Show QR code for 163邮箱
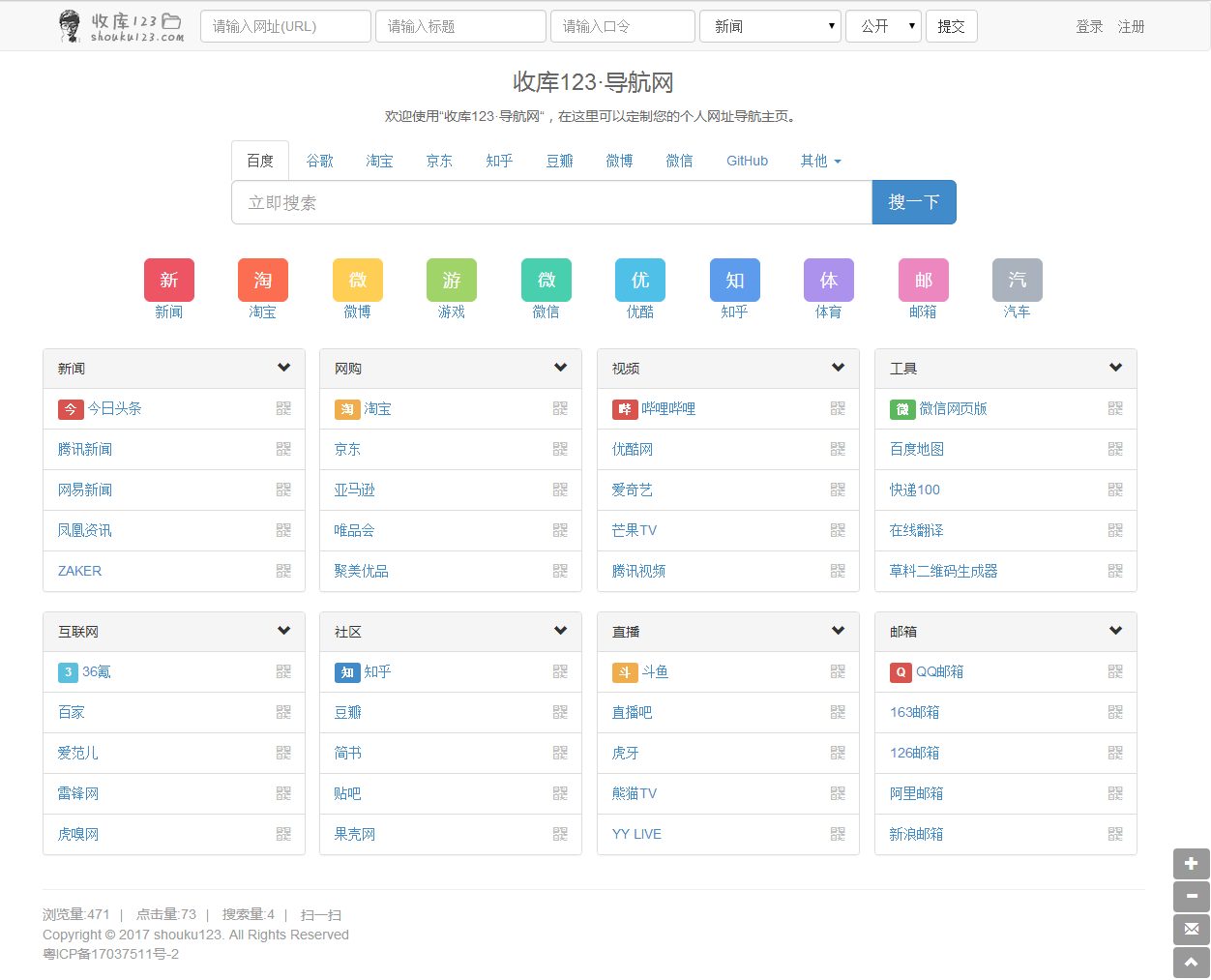1211x980 pixels. click(1115, 712)
